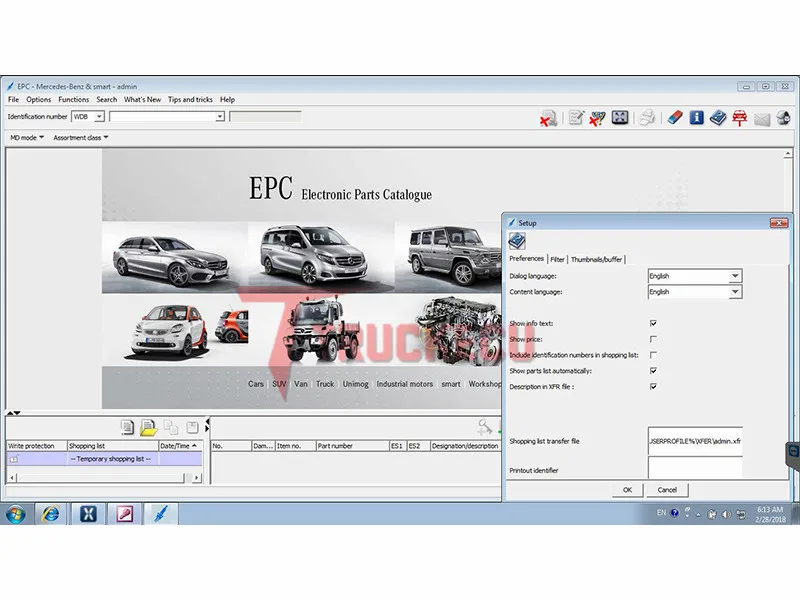Enable the Show price checkbox
This screenshot has height=600, width=800.
point(653,339)
